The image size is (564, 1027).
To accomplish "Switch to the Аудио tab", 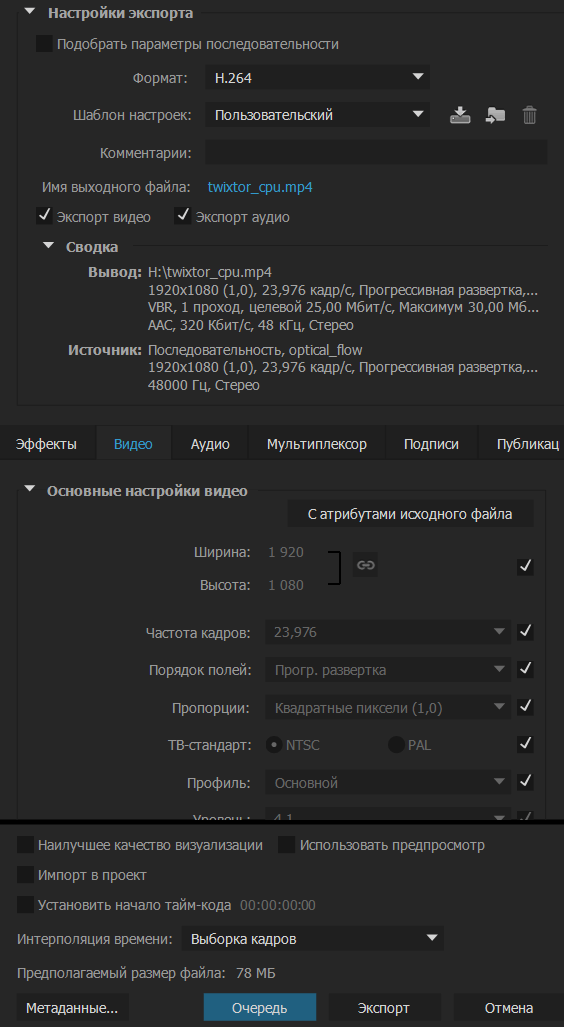I will coord(210,444).
